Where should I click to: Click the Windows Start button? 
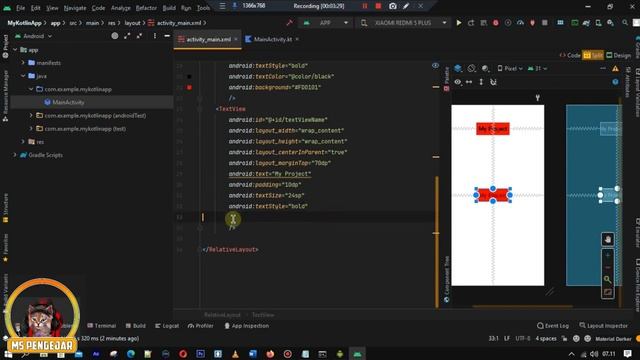(8, 354)
